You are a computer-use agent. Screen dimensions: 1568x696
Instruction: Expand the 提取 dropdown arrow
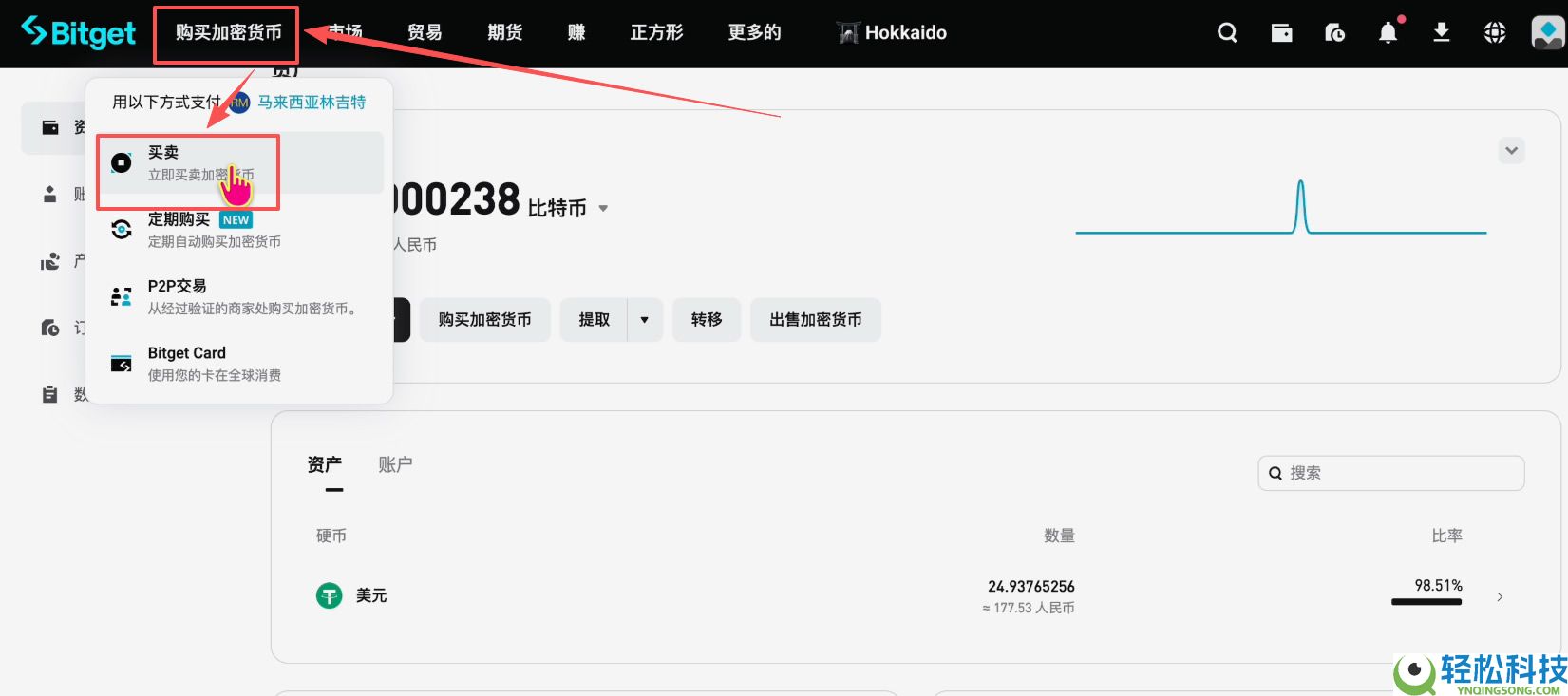coord(645,320)
